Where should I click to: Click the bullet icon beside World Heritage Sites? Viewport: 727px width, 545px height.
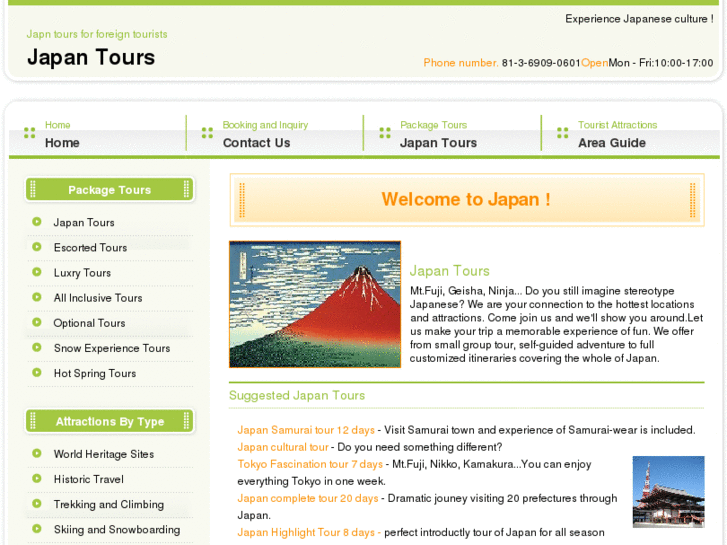37,453
